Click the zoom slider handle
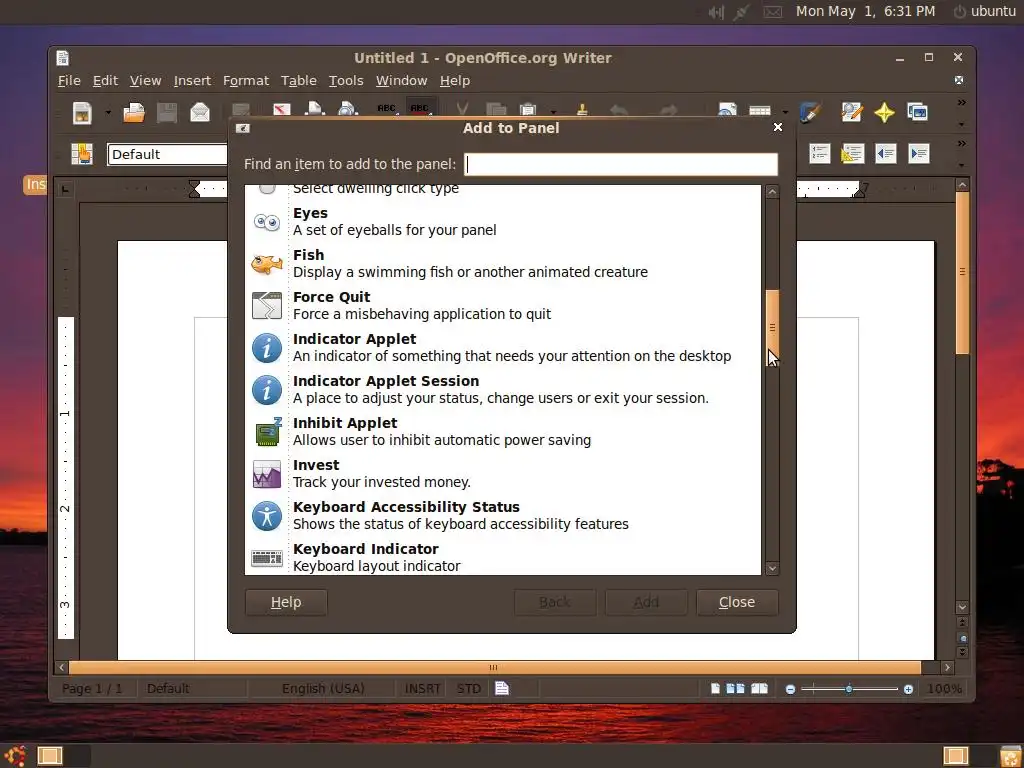1024x768 pixels. 848,689
